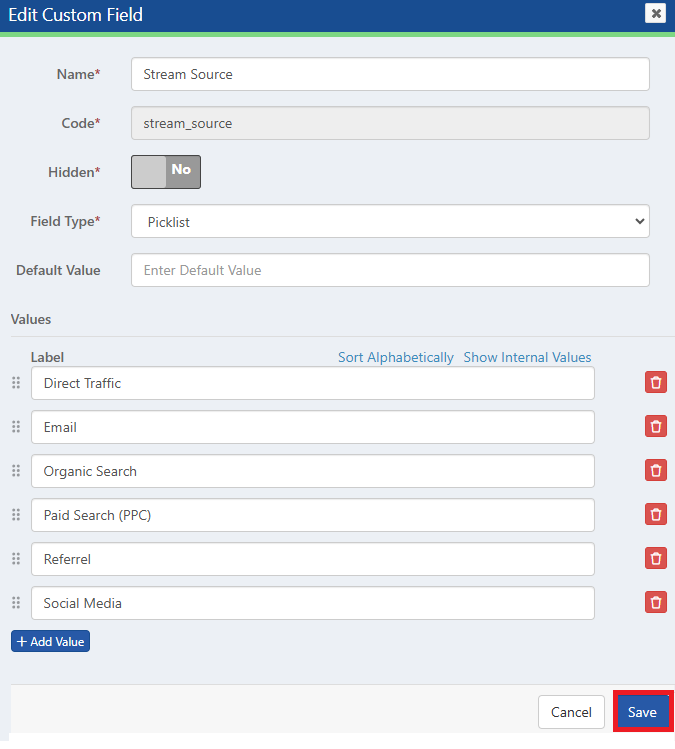
Task: Click Sort Alphabetically link
Action: click(396, 357)
